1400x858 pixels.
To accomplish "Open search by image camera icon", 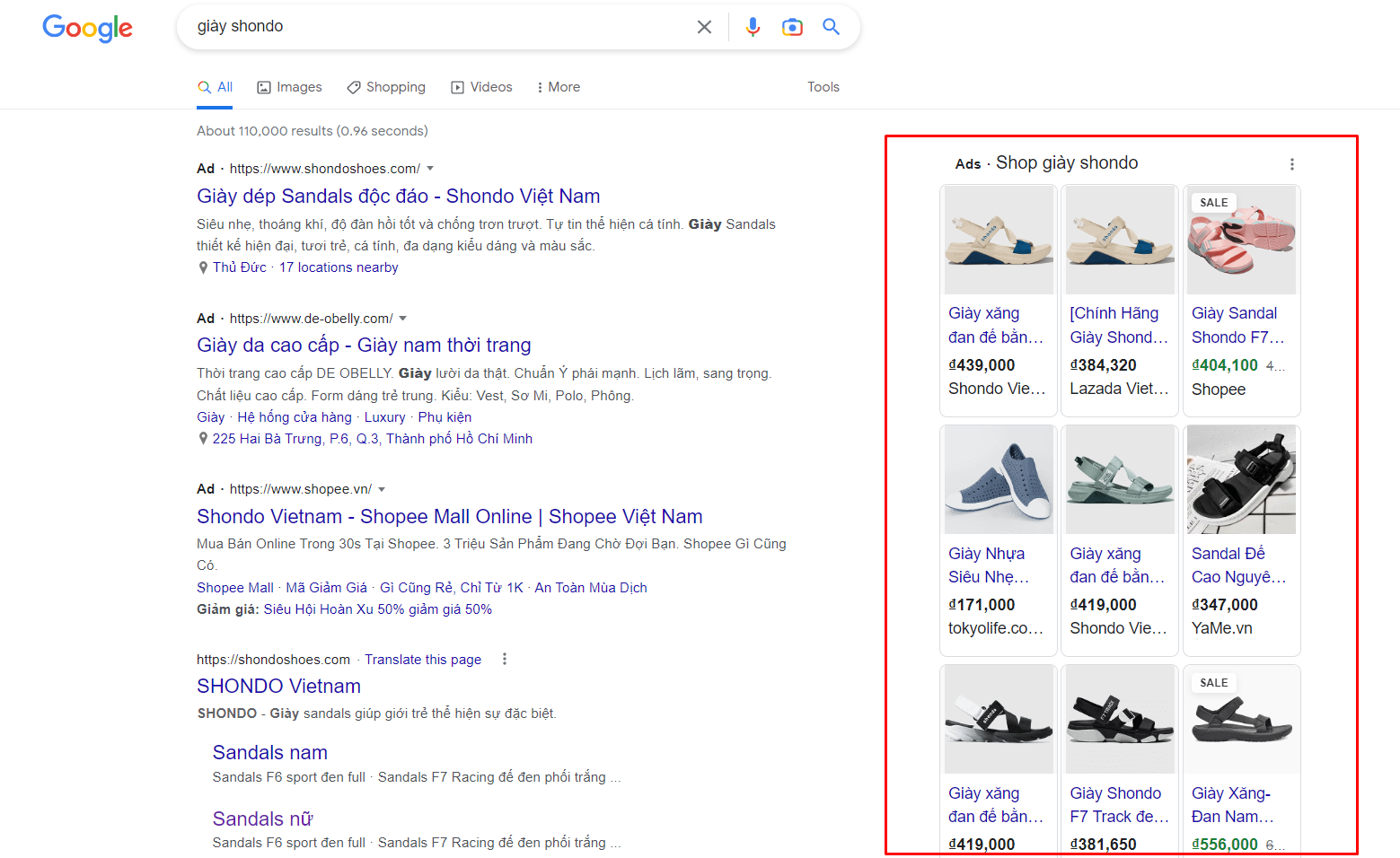I will tap(792, 27).
